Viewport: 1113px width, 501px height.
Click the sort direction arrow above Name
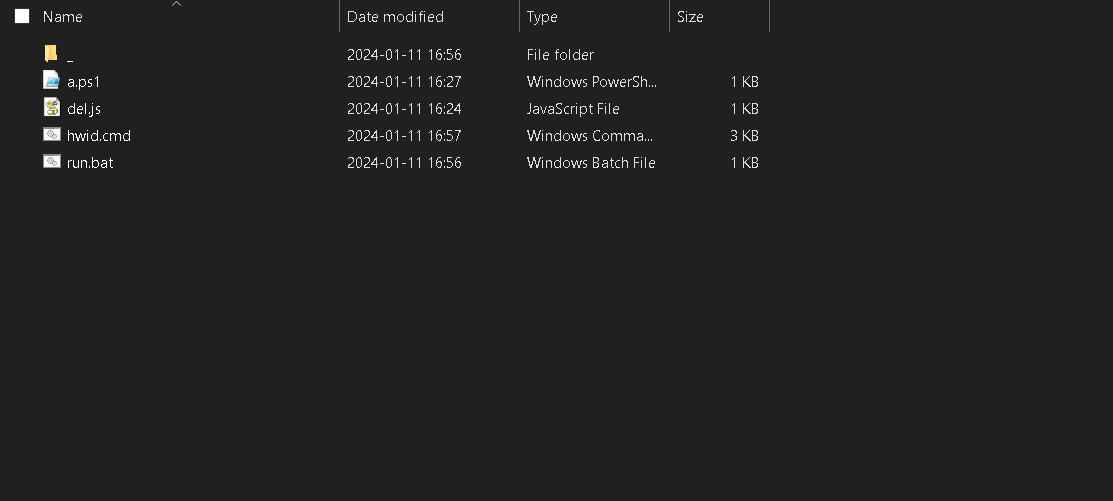176,4
